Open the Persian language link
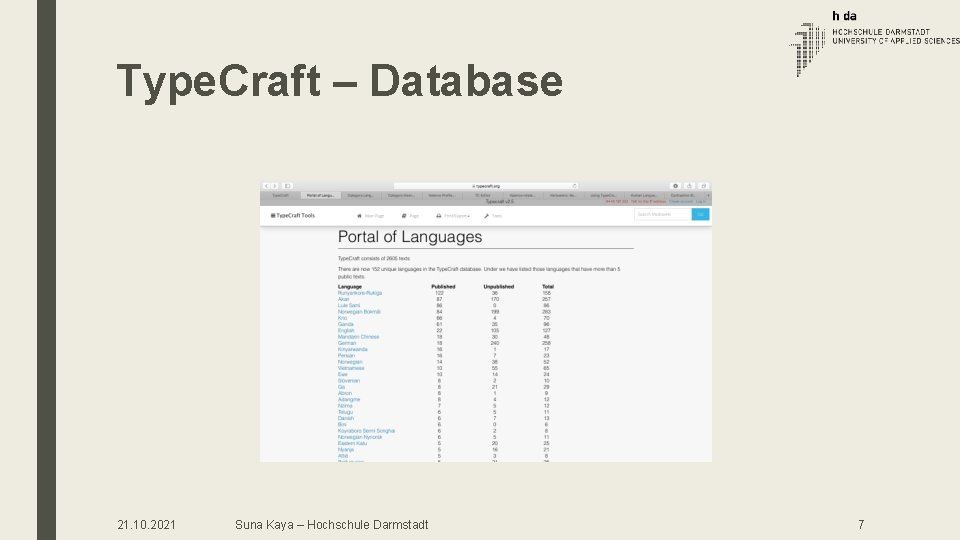 347,356
